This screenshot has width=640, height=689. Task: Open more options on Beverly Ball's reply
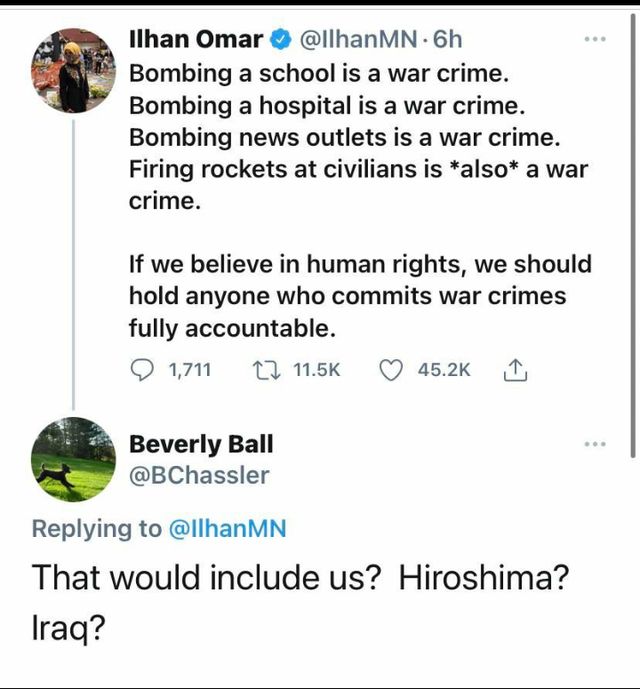[595, 444]
